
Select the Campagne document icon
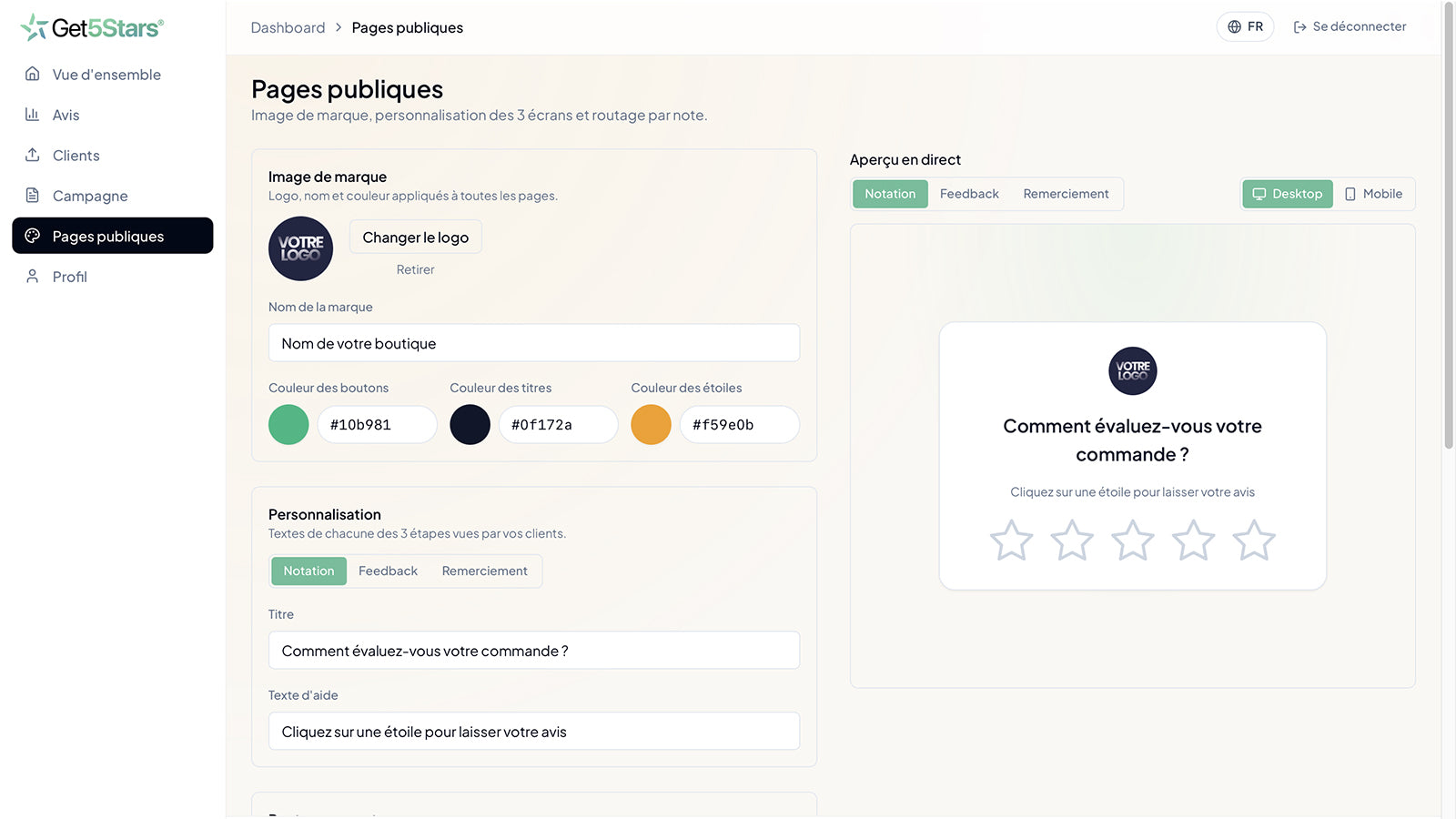click(x=32, y=196)
